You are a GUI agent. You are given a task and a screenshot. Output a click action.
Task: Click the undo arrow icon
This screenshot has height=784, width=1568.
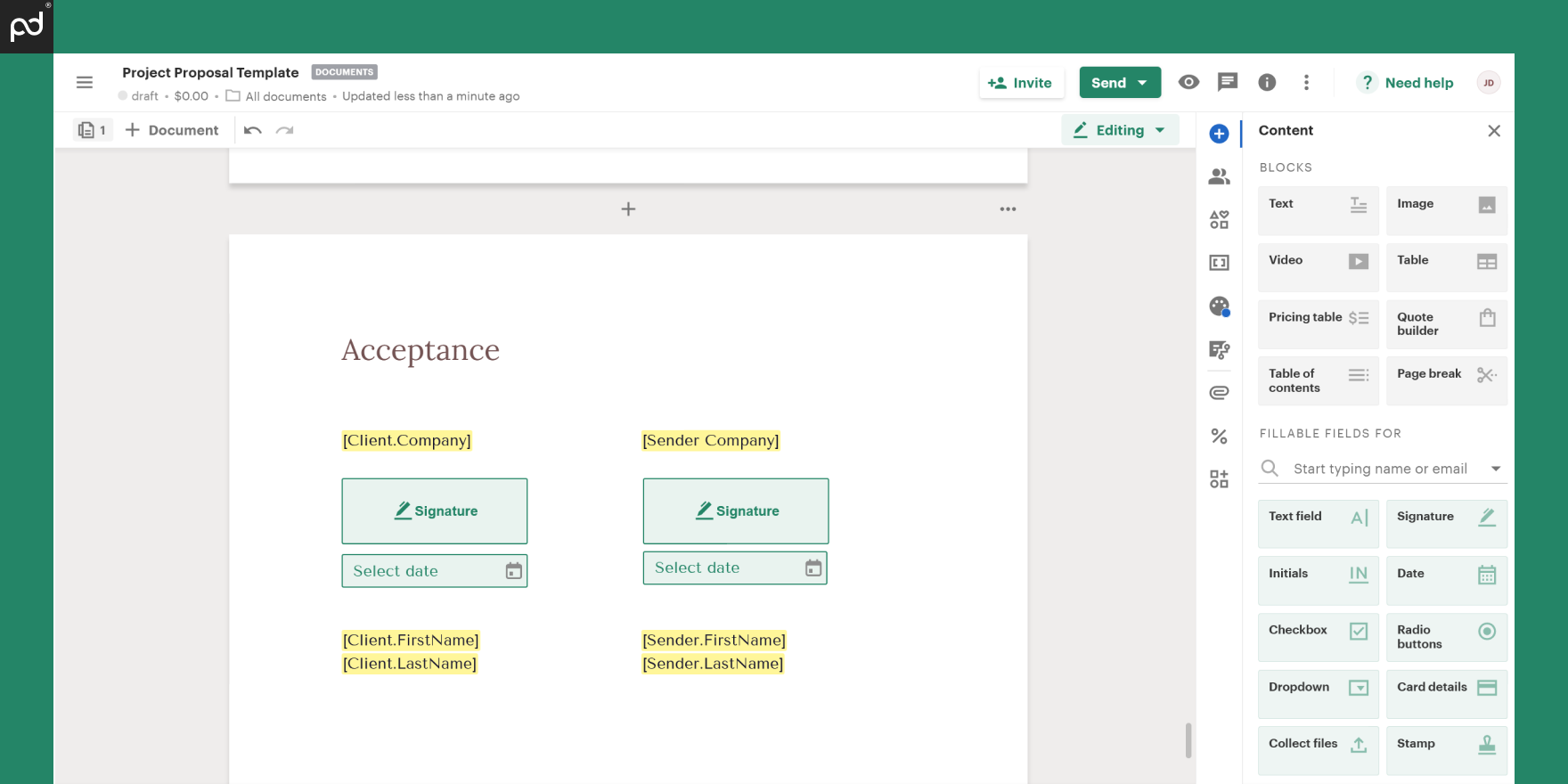tap(253, 130)
